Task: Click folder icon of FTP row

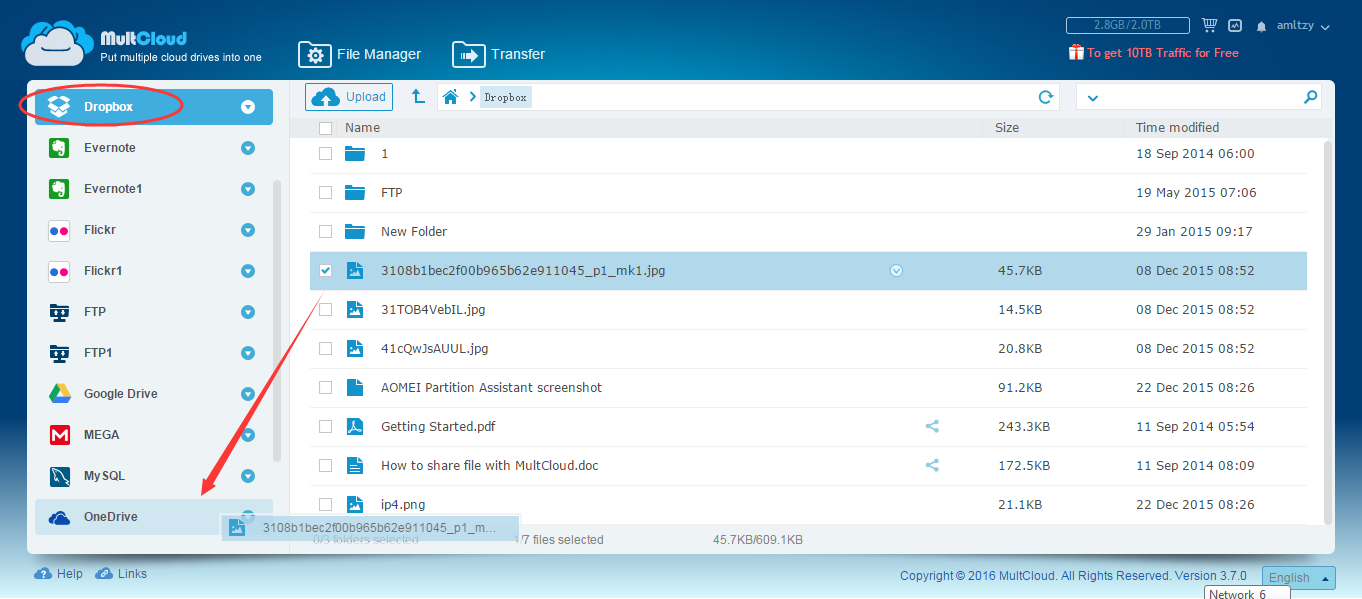Action: pyautogui.click(x=355, y=192)
